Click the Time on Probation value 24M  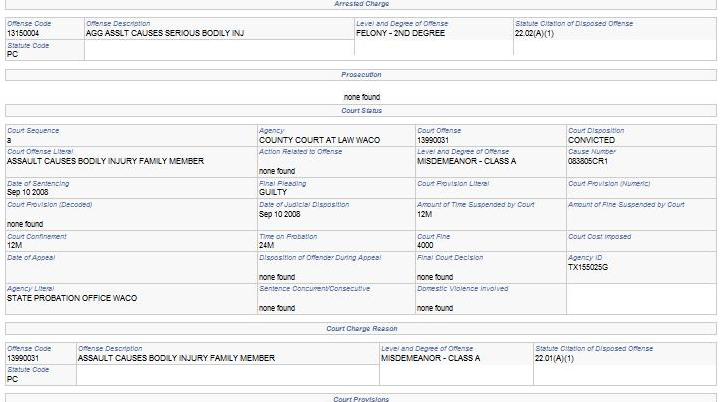point(267,245)
